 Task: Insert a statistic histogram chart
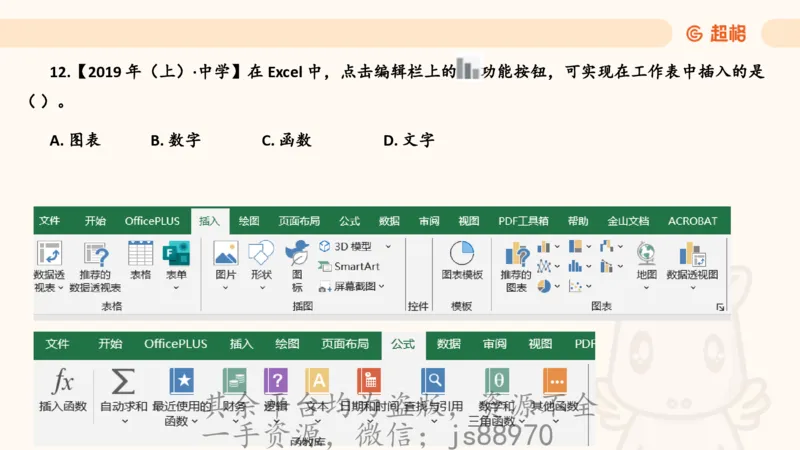575,266
